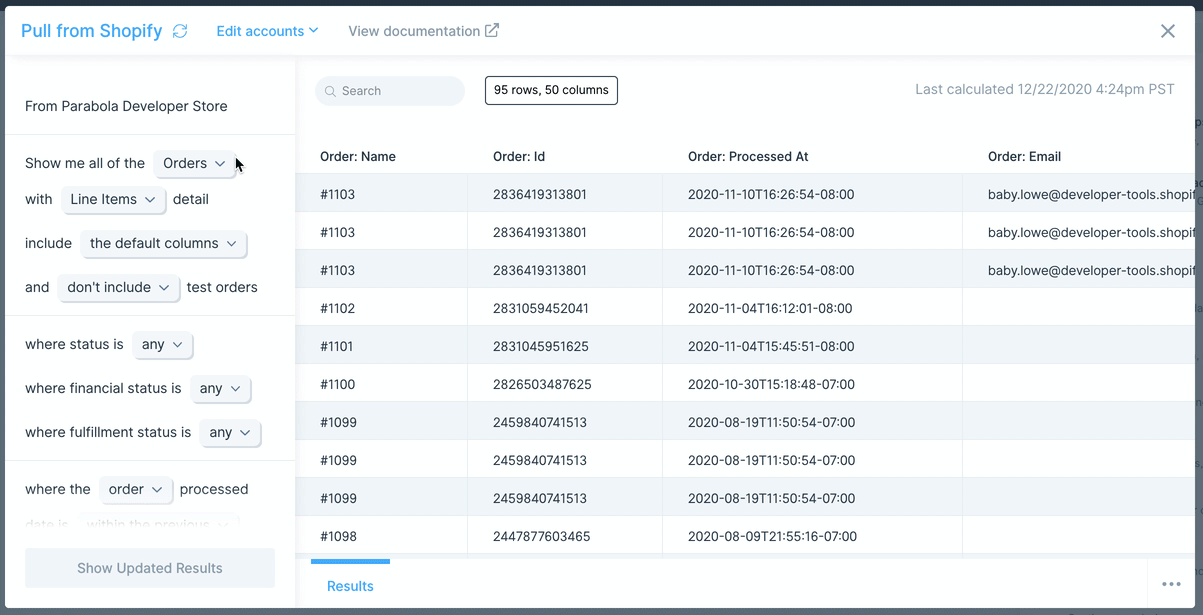
Task: Open the Orders dropdown
Action: coord(195,163)
